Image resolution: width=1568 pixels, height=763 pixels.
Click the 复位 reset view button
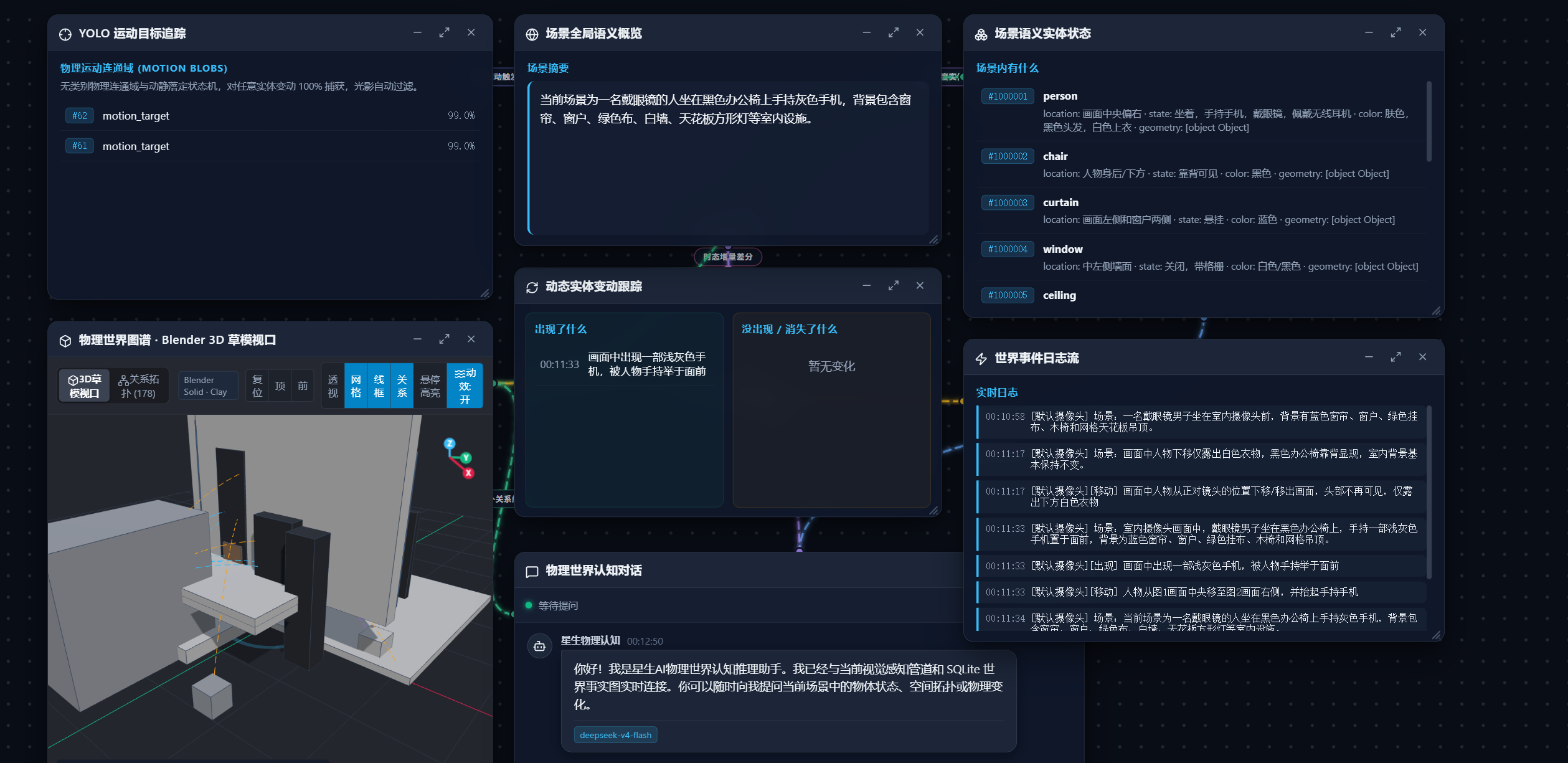tap(257, 386)
